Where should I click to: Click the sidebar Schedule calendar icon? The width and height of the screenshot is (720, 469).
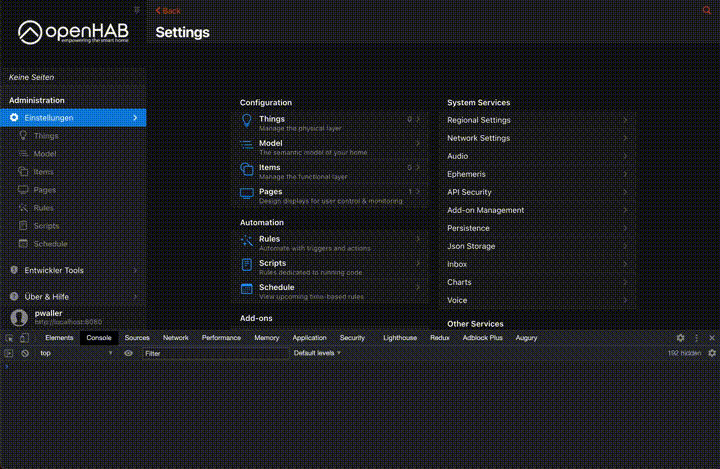click(23, 243)
